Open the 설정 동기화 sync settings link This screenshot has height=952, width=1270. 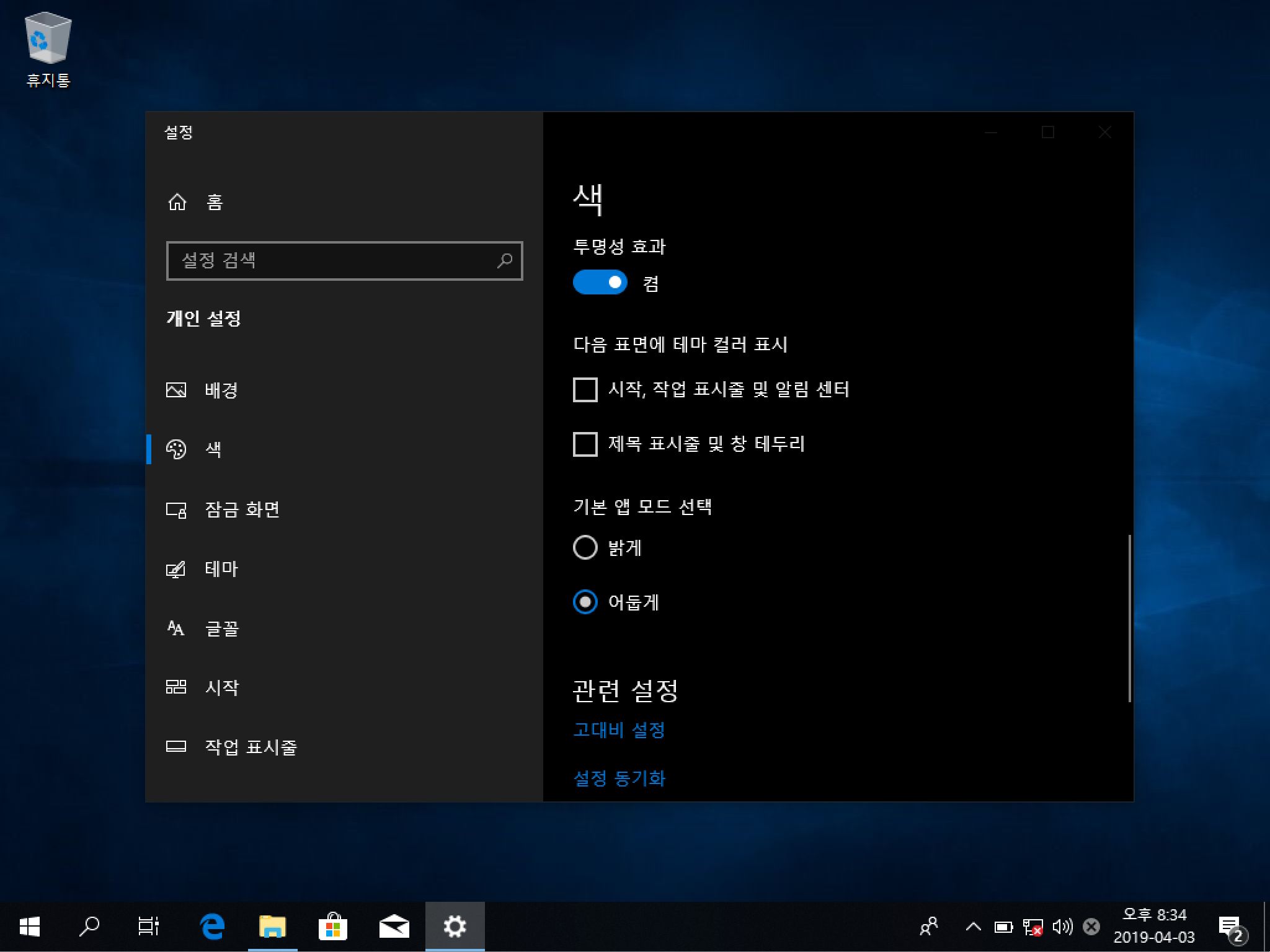coord(619,778)
